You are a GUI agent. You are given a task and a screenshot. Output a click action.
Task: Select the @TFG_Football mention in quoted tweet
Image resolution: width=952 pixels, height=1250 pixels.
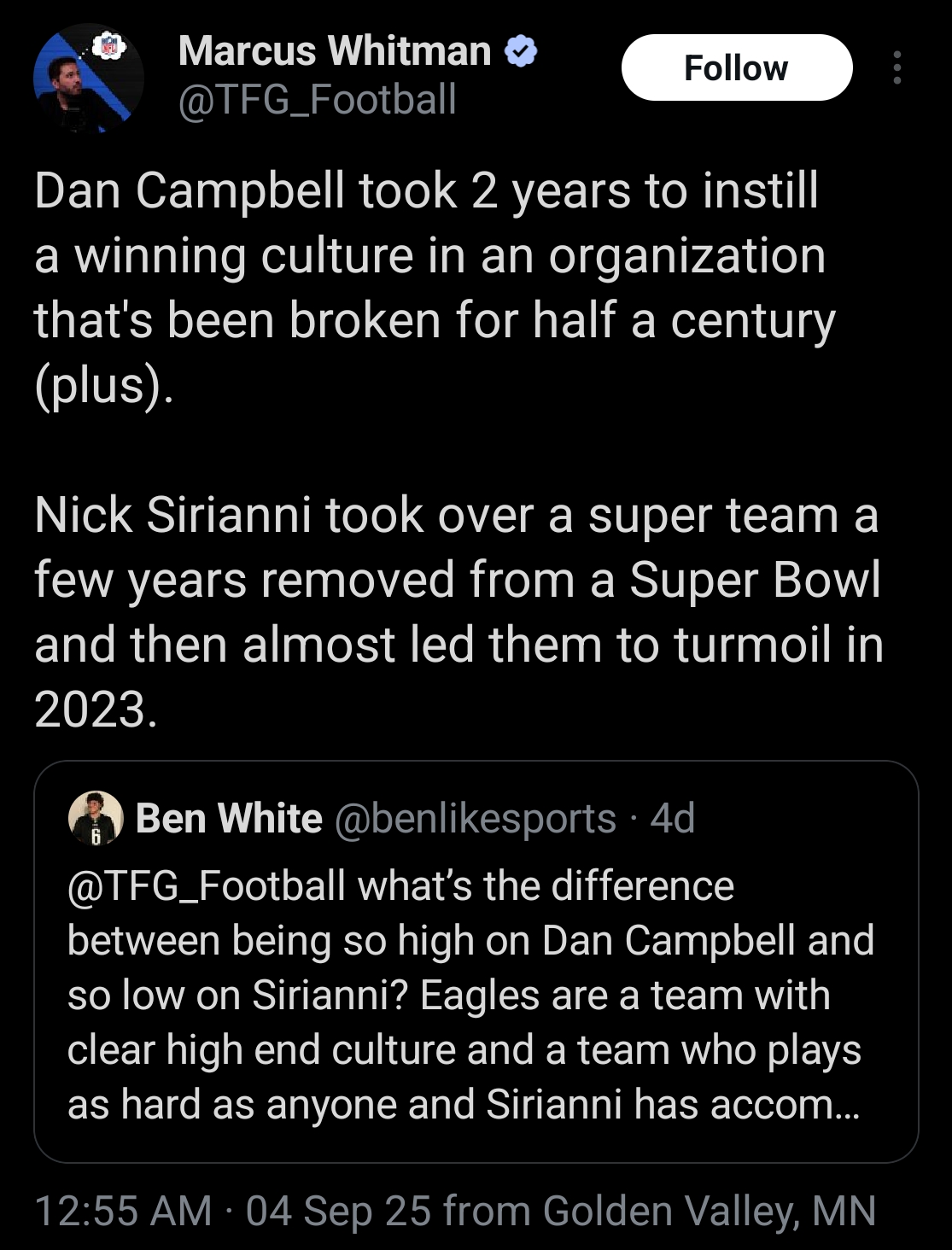pyautogui.click(x=207, y=885)
